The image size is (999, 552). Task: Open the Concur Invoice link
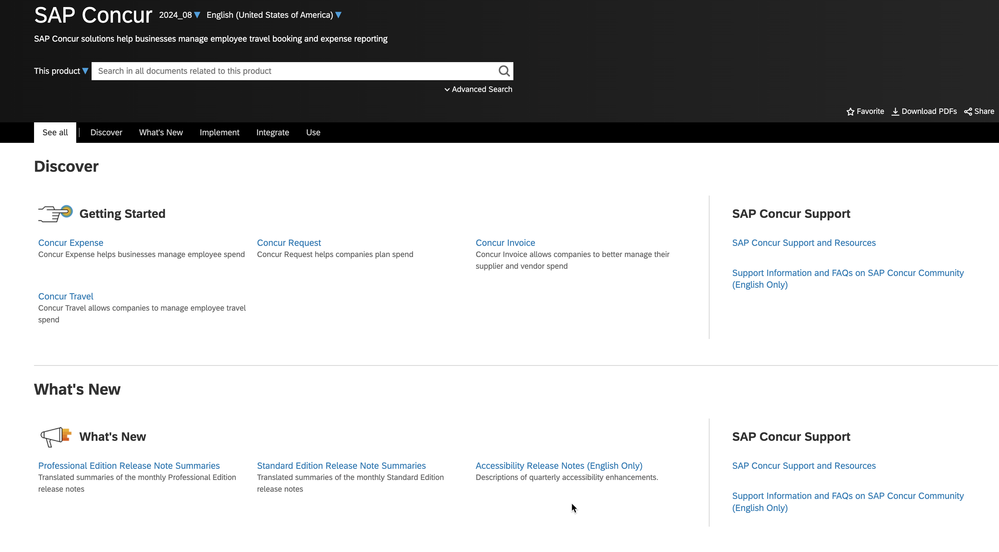[x=505, y=243]
